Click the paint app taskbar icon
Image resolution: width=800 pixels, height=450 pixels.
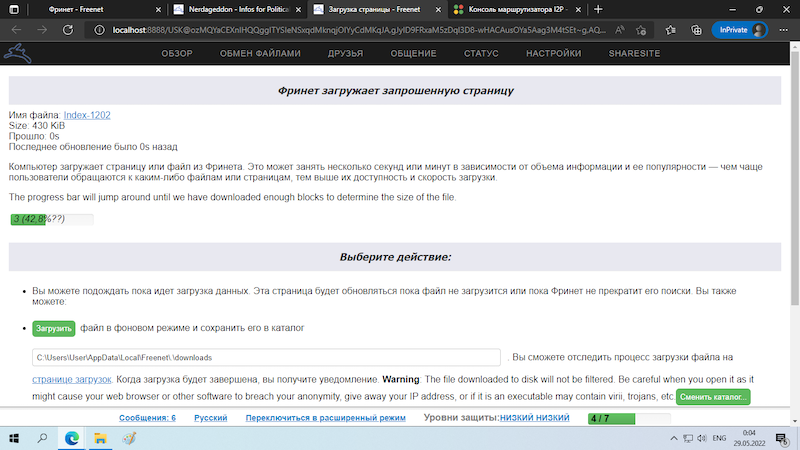point(128,438)
